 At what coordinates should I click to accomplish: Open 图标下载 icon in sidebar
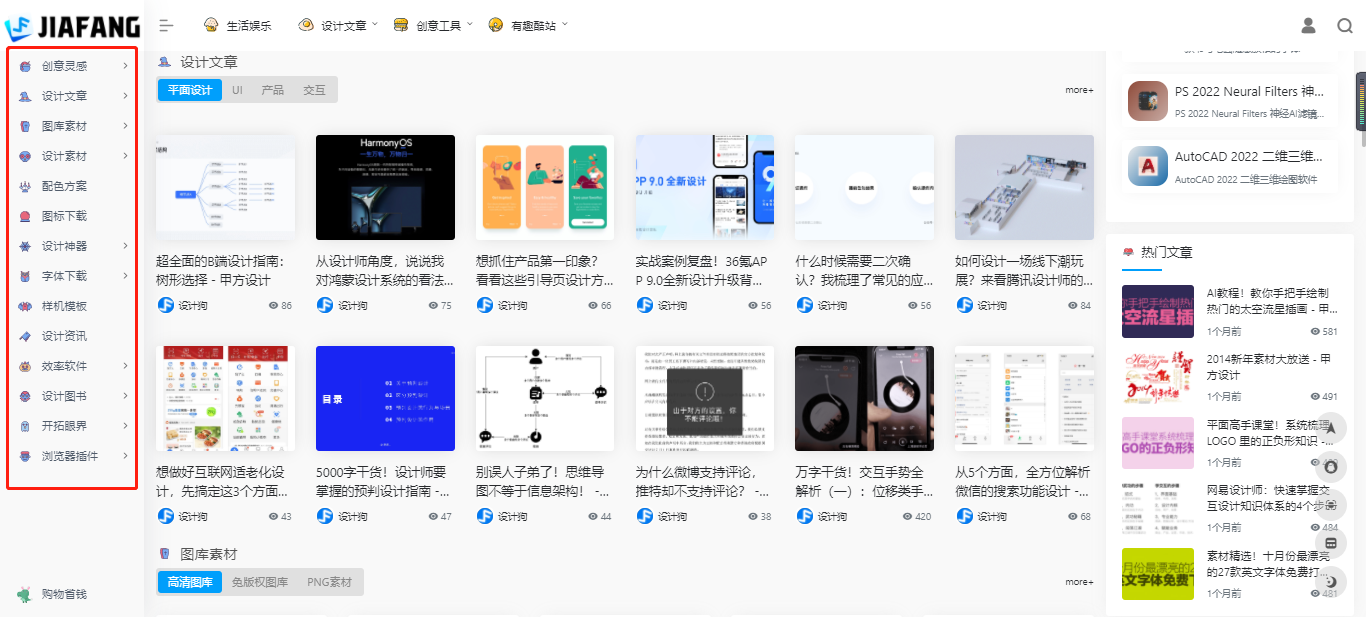[x=25, y=216]
